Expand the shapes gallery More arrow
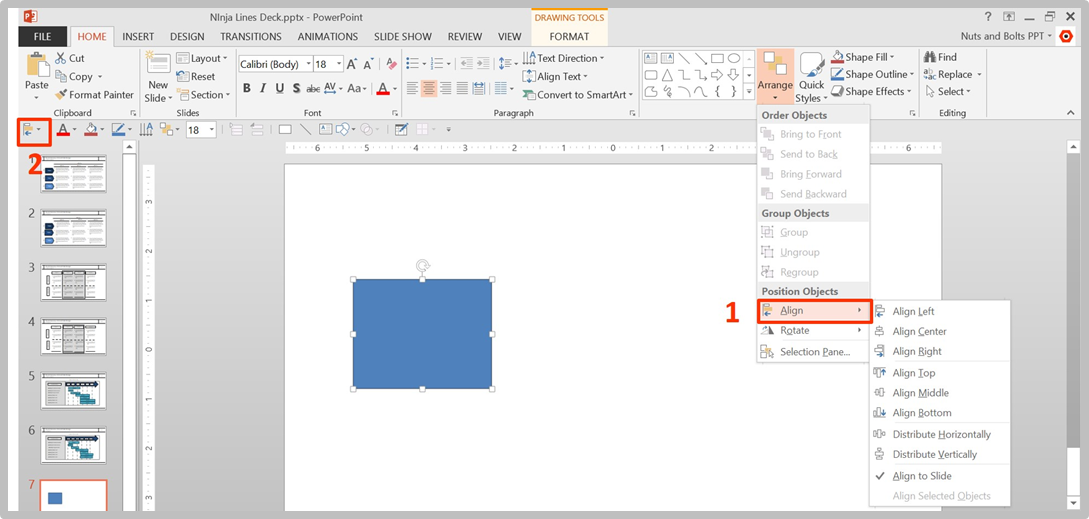This screenshot has height=519, width=1089. click(x=749, y=91)
